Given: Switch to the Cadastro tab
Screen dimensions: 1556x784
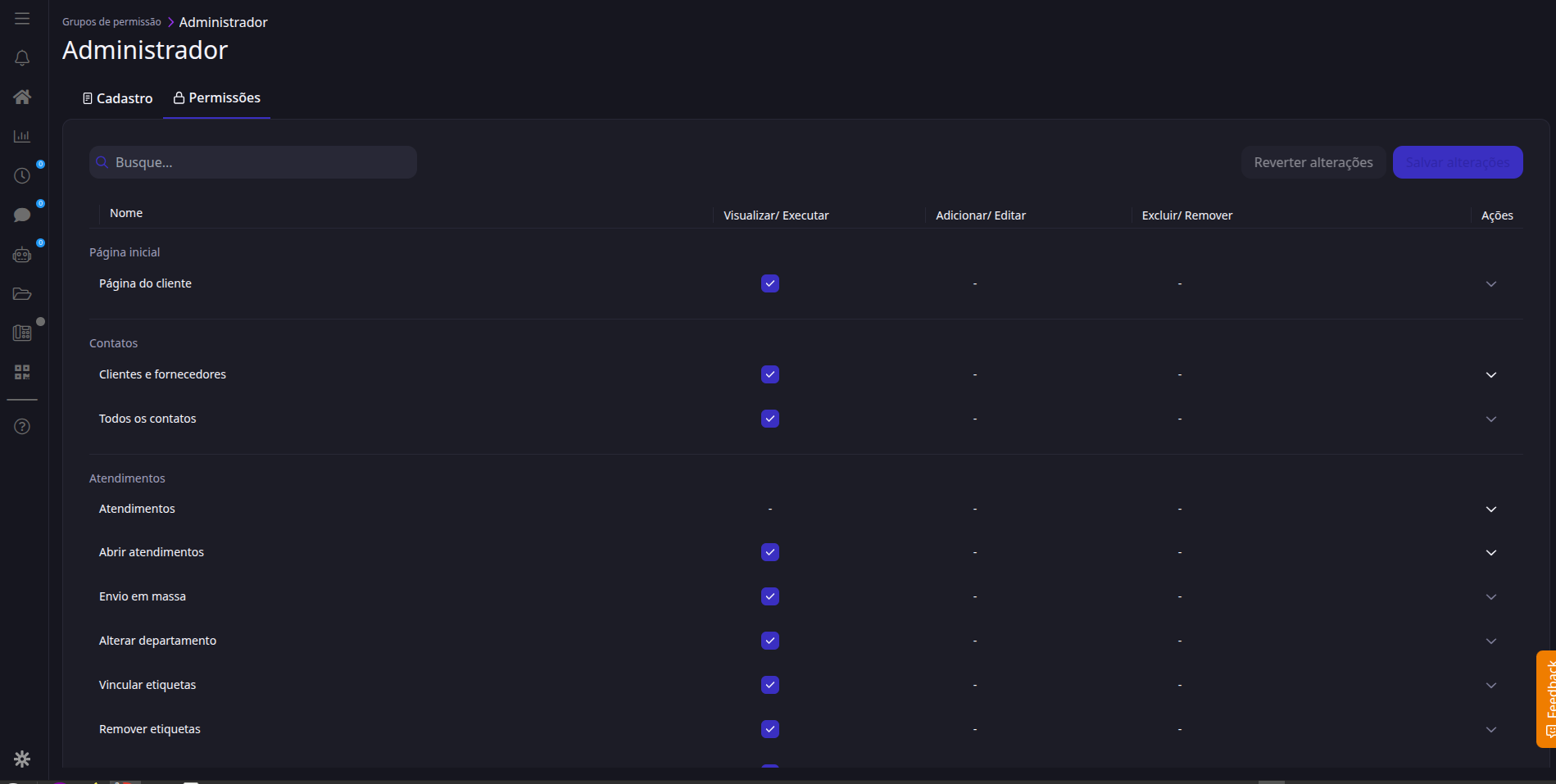Looking at the screenshot, I should [118, 98].
